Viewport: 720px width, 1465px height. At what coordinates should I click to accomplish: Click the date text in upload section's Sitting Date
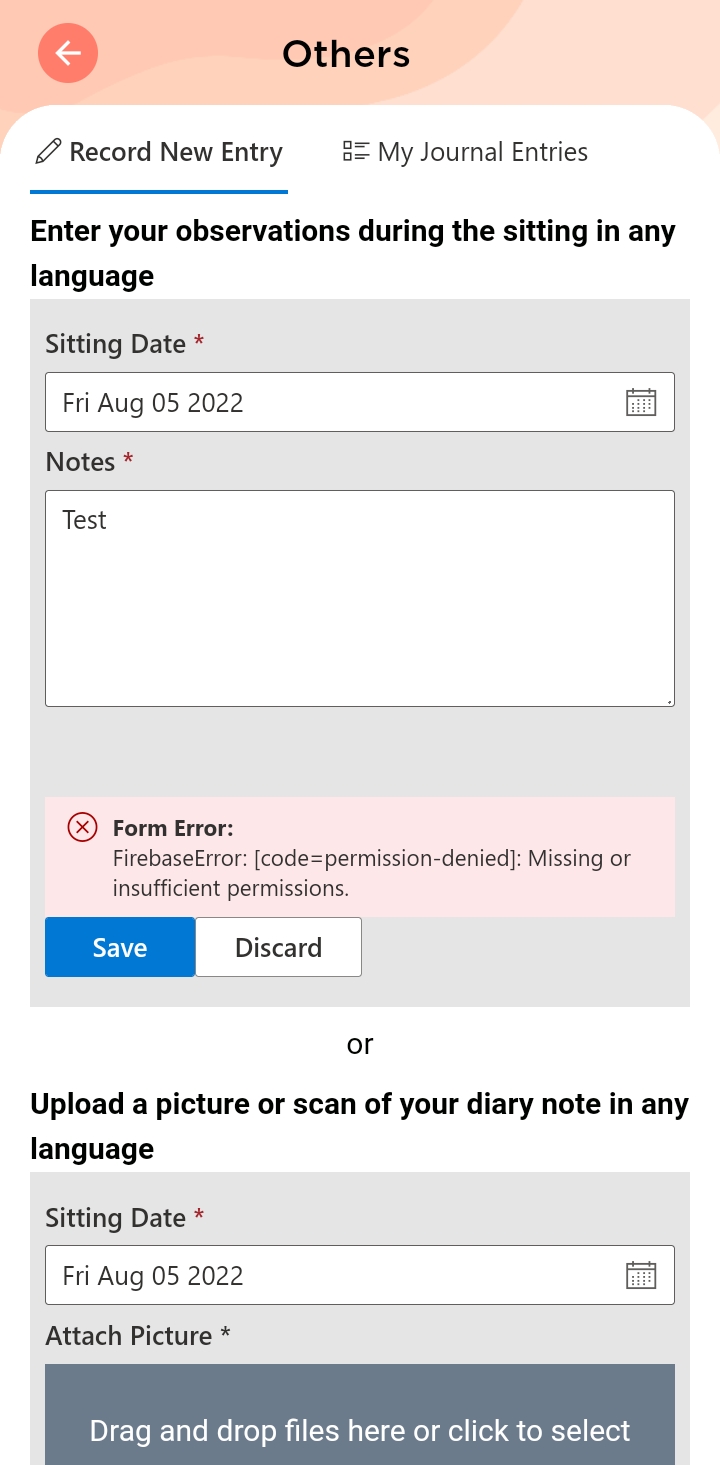click(x=153, y=1276)
